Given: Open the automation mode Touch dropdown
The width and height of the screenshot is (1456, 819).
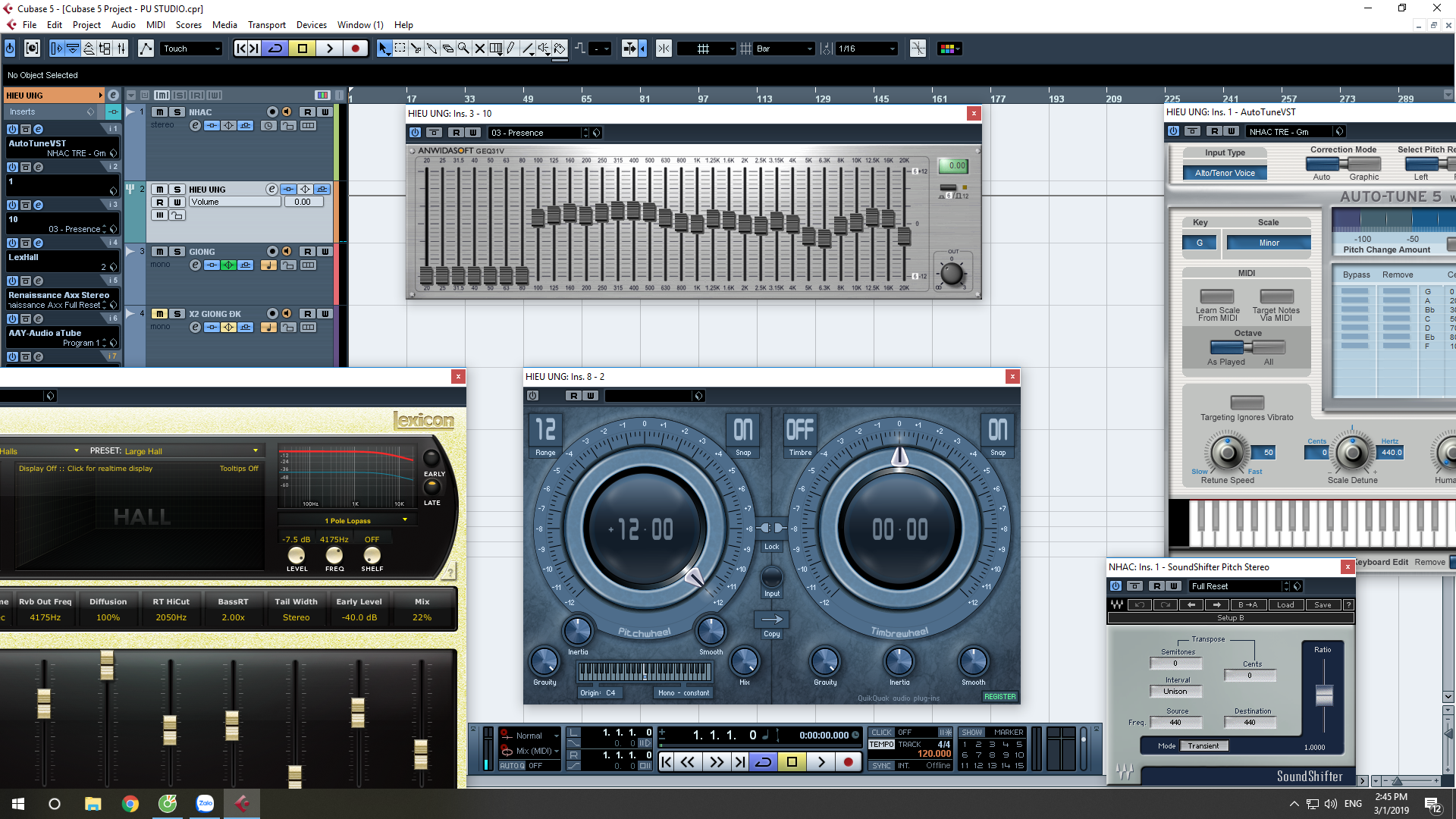Looking at the screenshot, I should [x=192, y=49].
